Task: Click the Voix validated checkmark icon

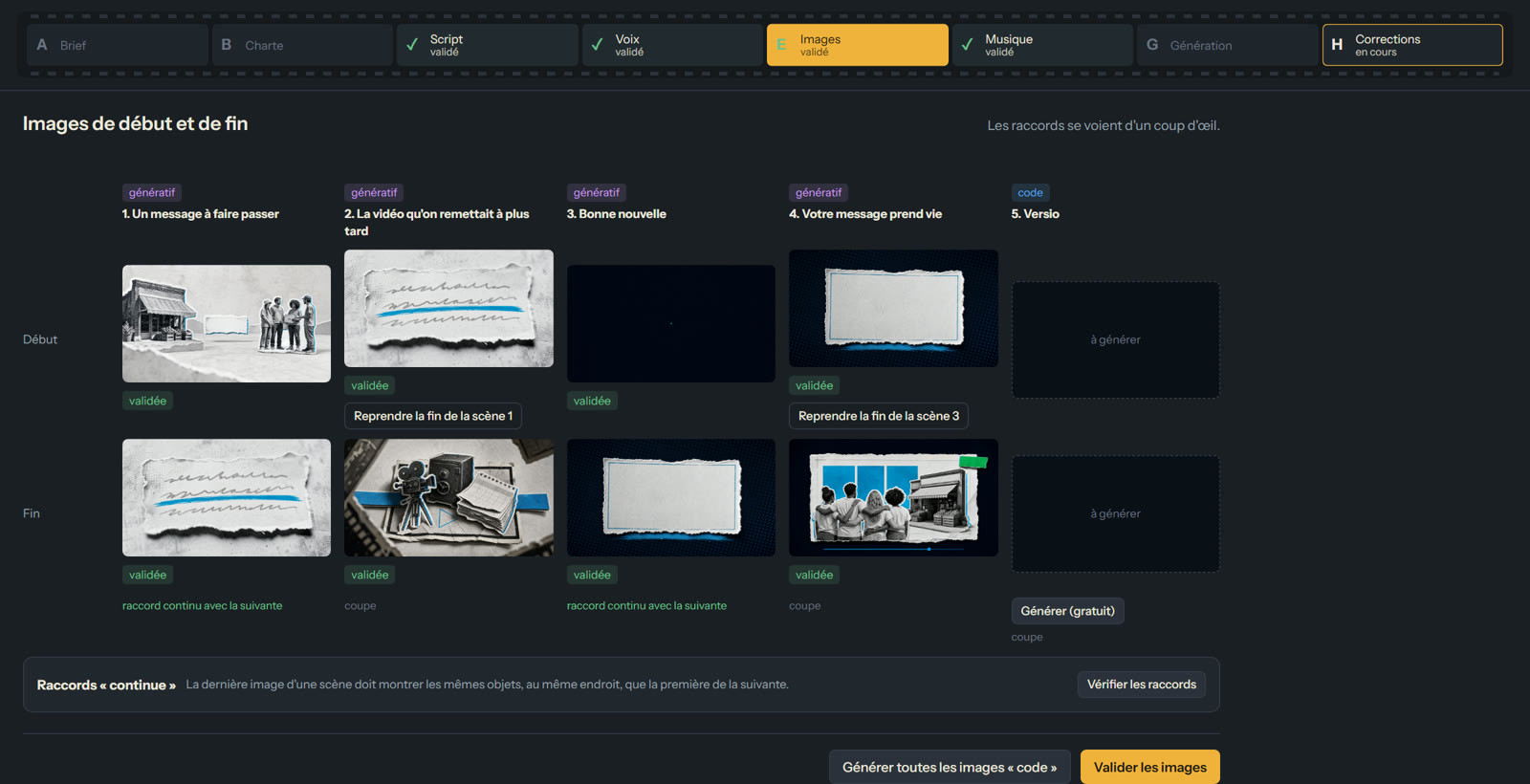Action: [597, 45]
